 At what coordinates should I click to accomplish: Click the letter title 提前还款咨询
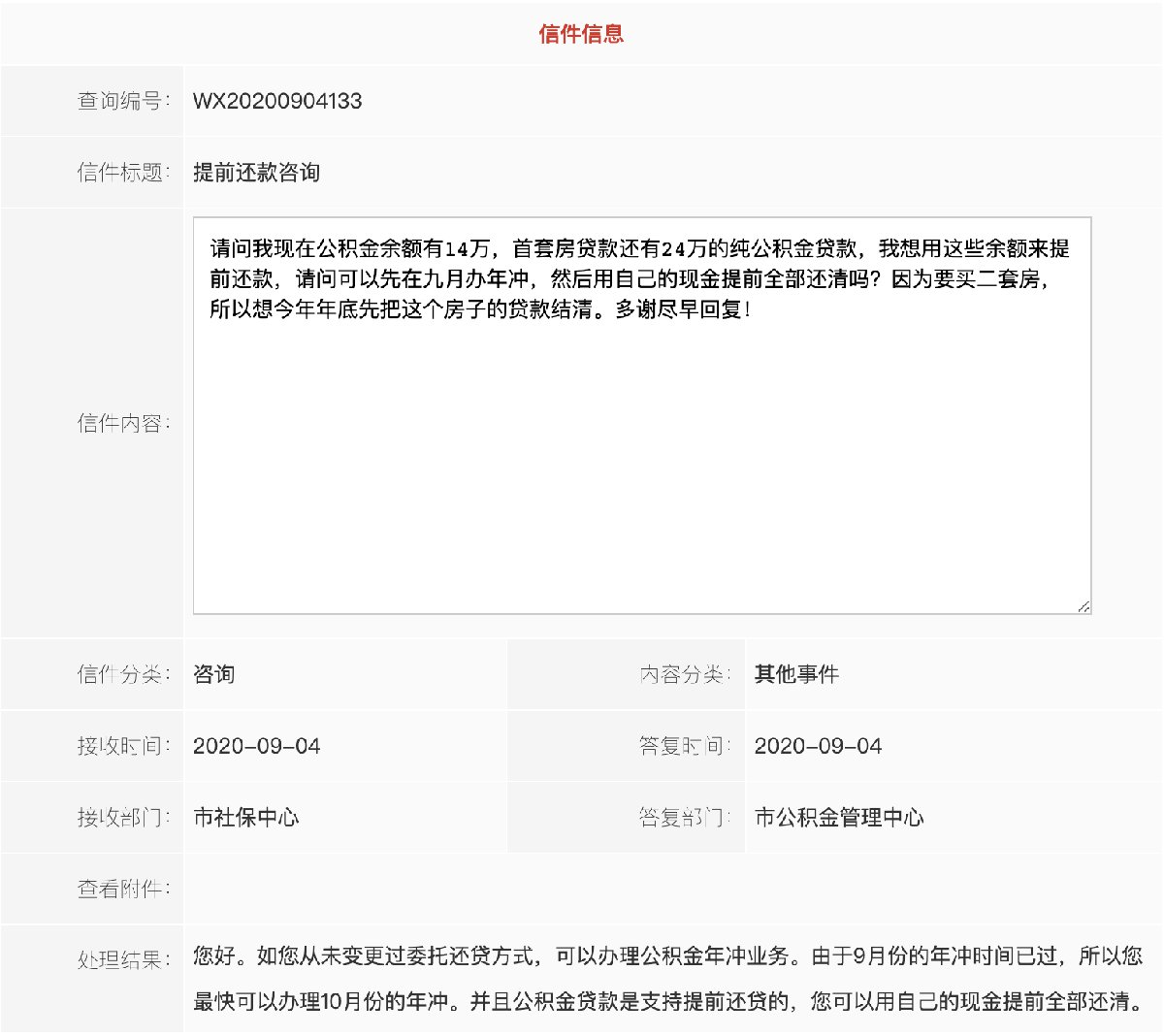tap(256, 173)
